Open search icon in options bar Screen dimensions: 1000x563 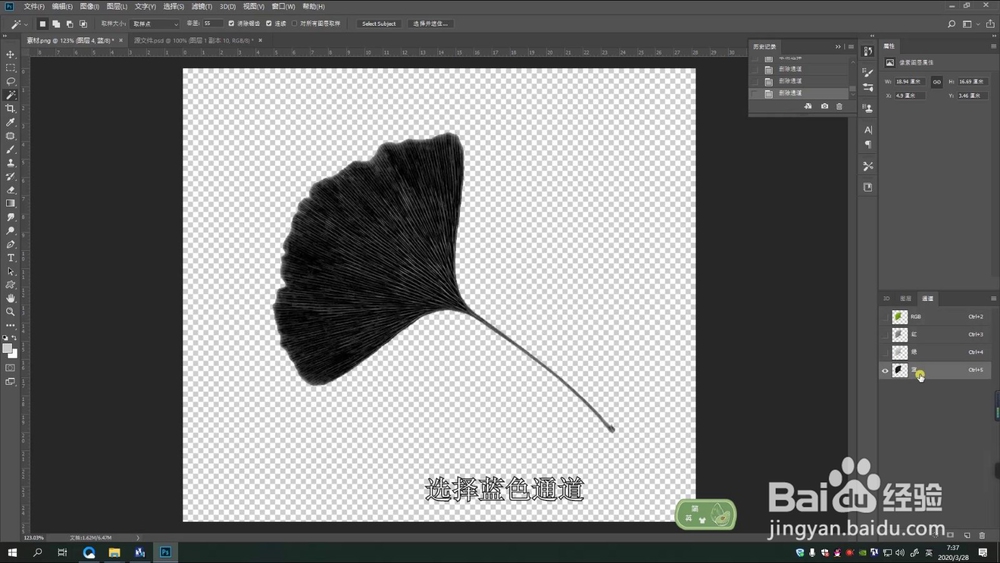pos(951,24)
